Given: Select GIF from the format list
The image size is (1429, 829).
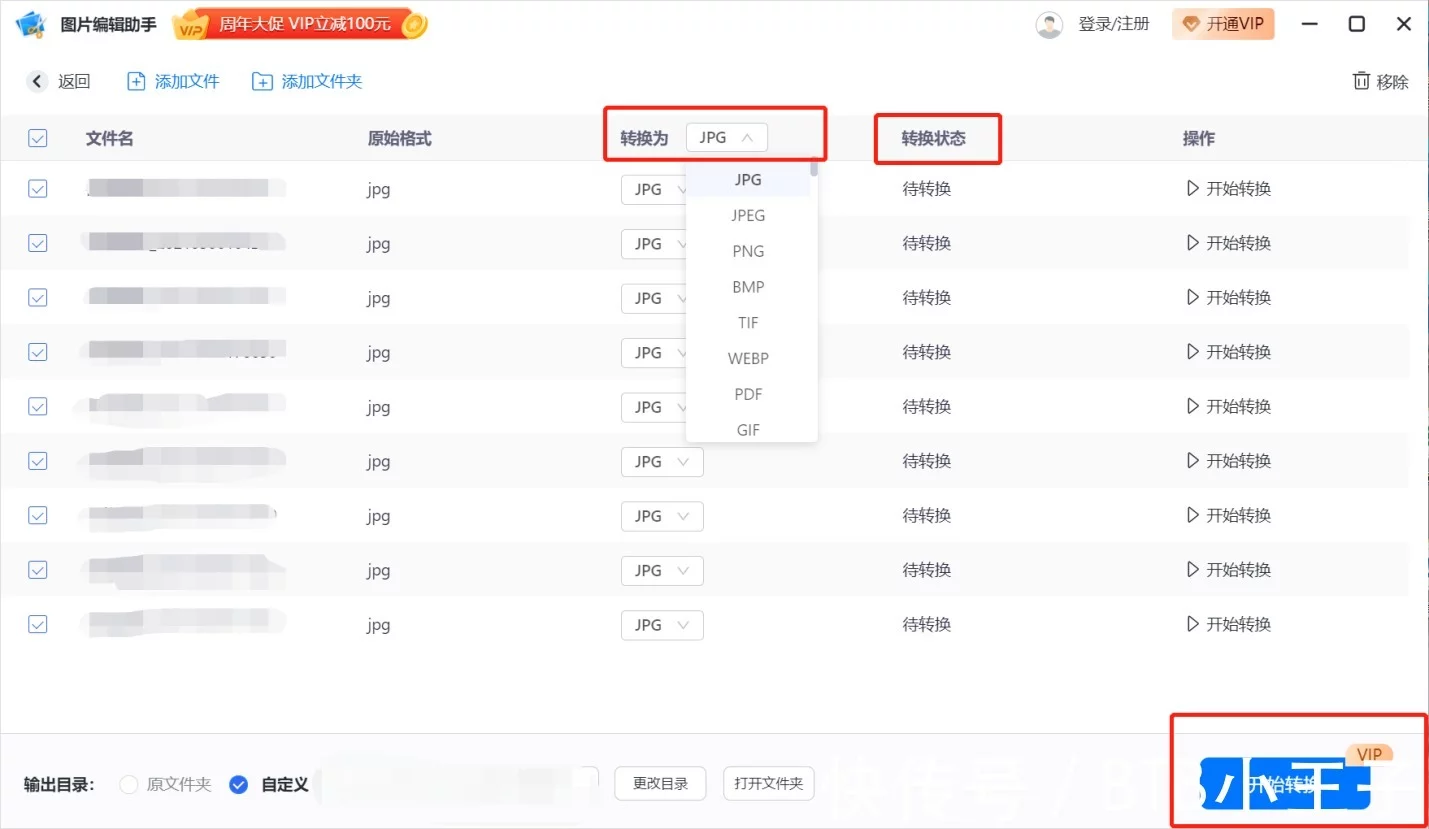Looking at the screenshot, I should coord(748,430).
